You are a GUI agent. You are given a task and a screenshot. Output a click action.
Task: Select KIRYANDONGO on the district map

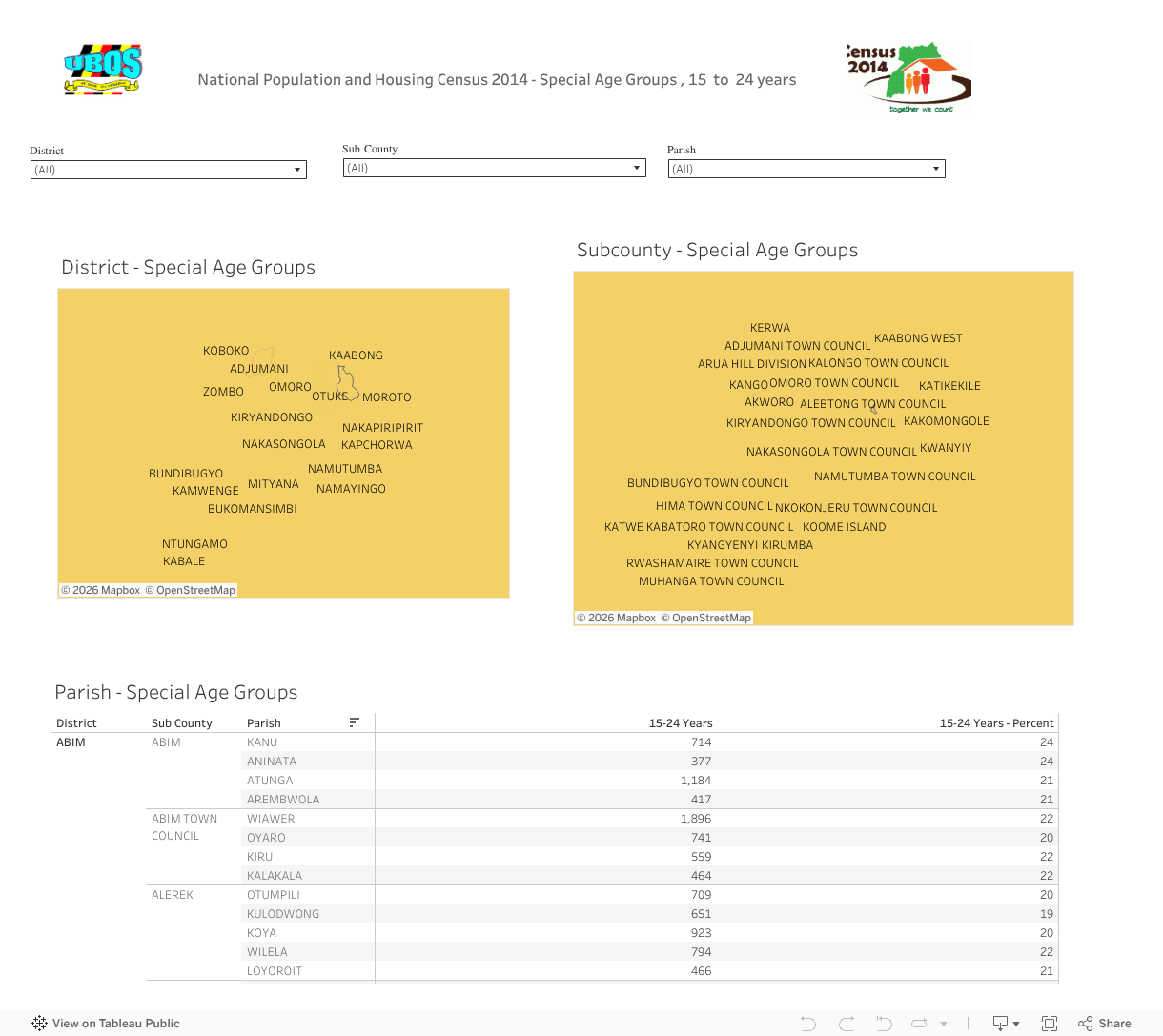[272, 417]
